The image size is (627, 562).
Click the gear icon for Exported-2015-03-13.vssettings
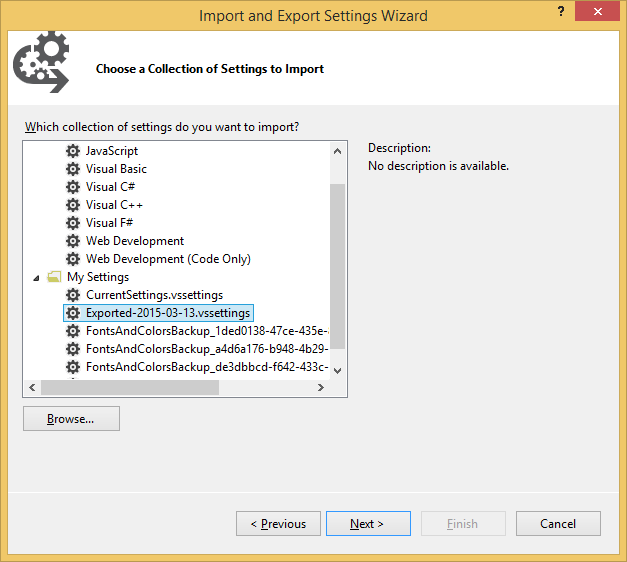pyautogui.click(x=73, y=313)
